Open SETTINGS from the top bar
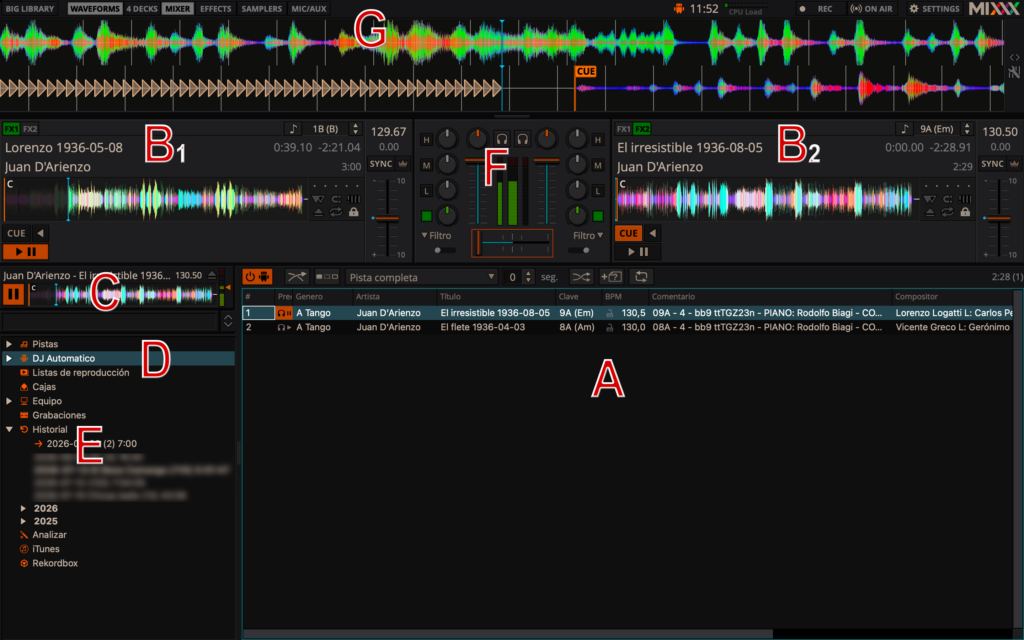The image size is (1024, 640). pos(935,8)
